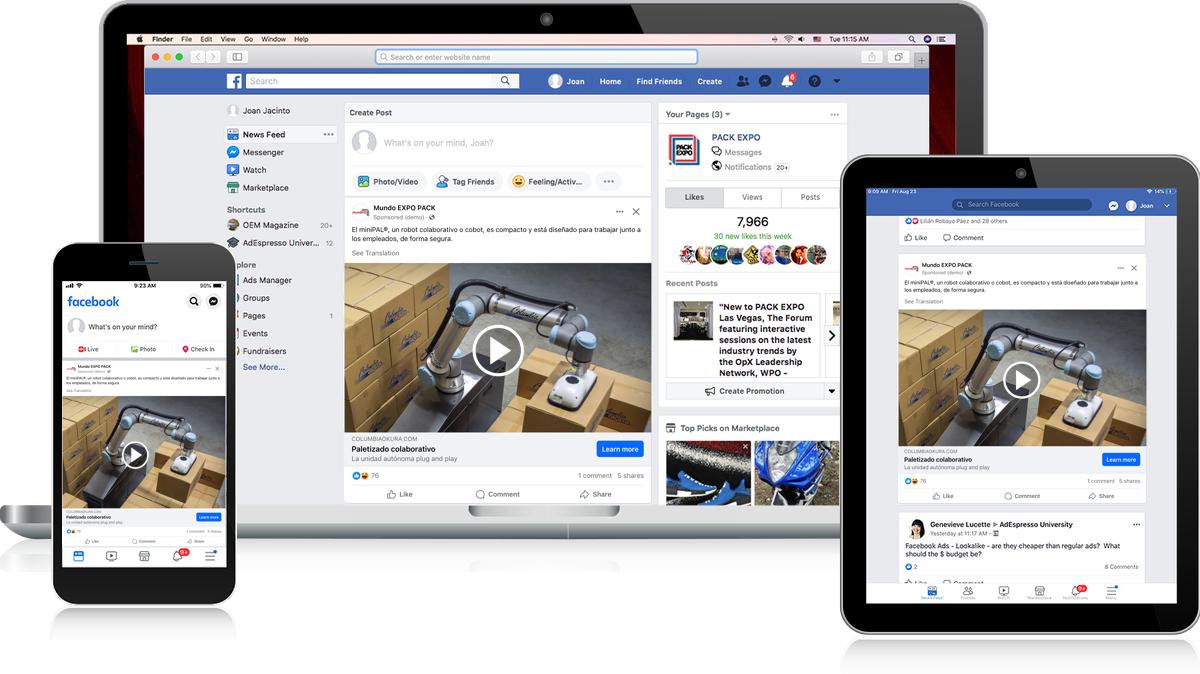Viewport: 1200px width, 674px height.
Task: Tap Friends in the tablet bottom bar
Action: pos(968,593)
